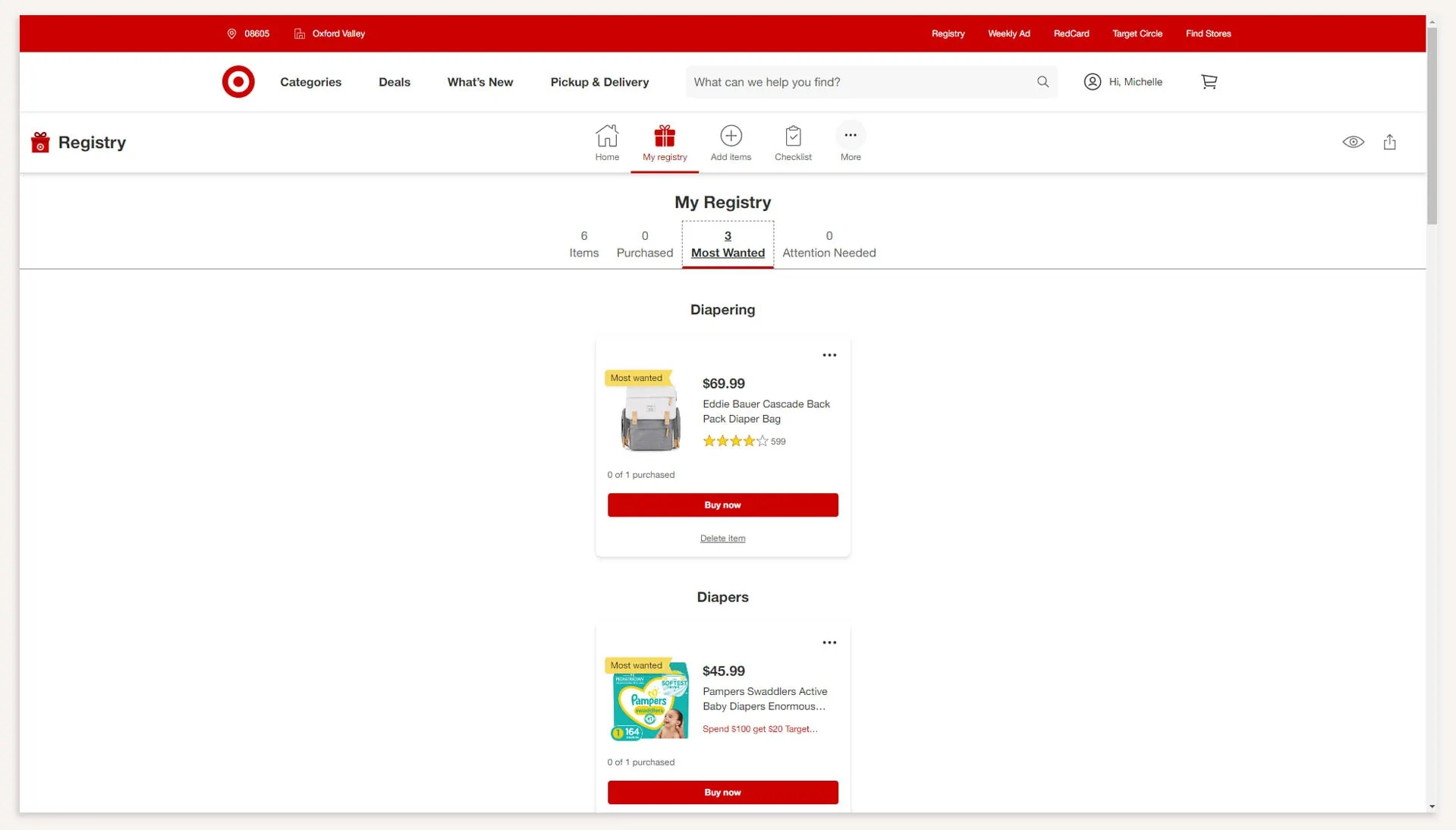The height and width of the screenshot is (830, 1456).
Task: Click the share registry icon
Action: pyautogui.click(x=1389, y=142)
